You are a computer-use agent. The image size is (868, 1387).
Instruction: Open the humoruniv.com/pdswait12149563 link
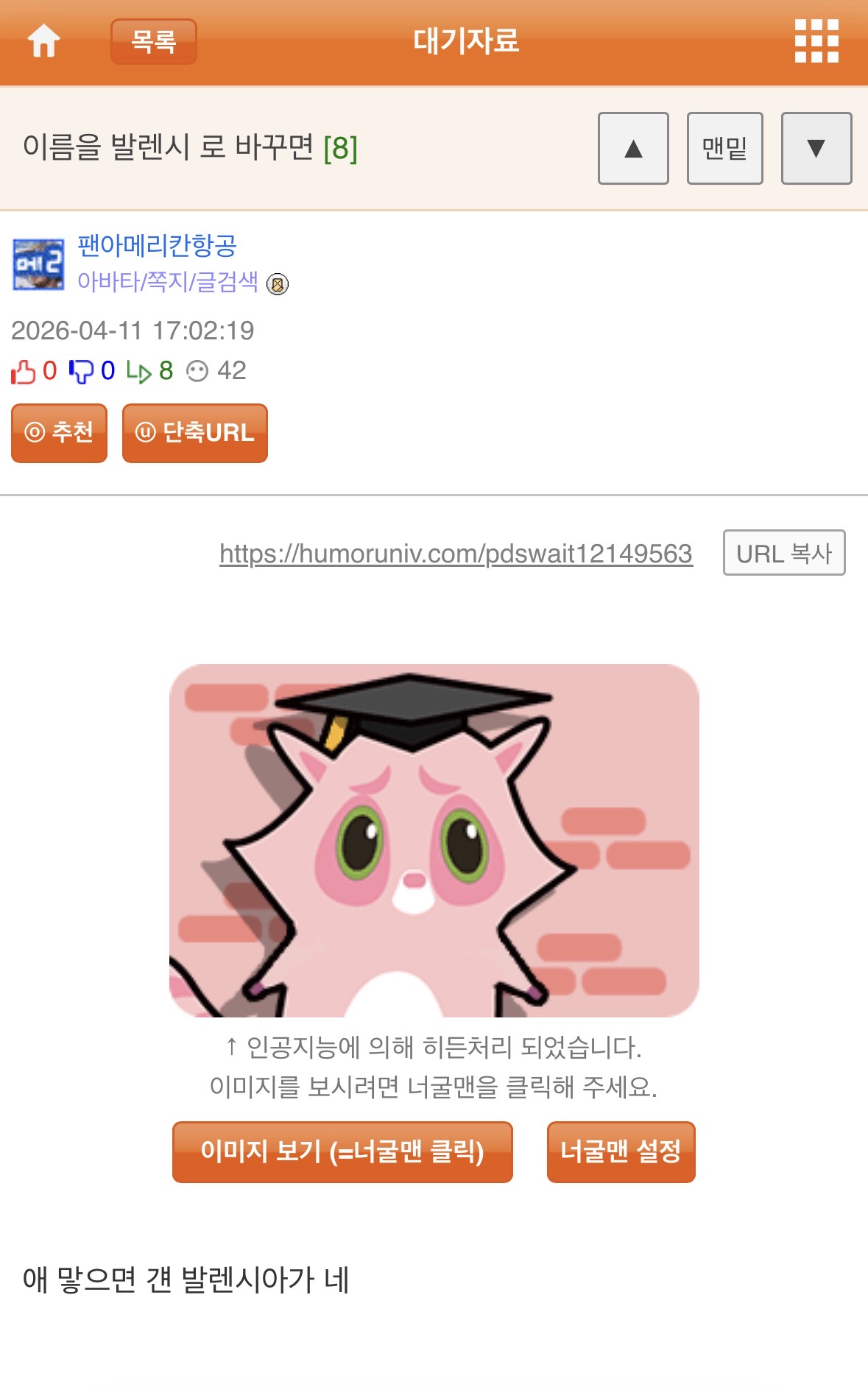456,554
